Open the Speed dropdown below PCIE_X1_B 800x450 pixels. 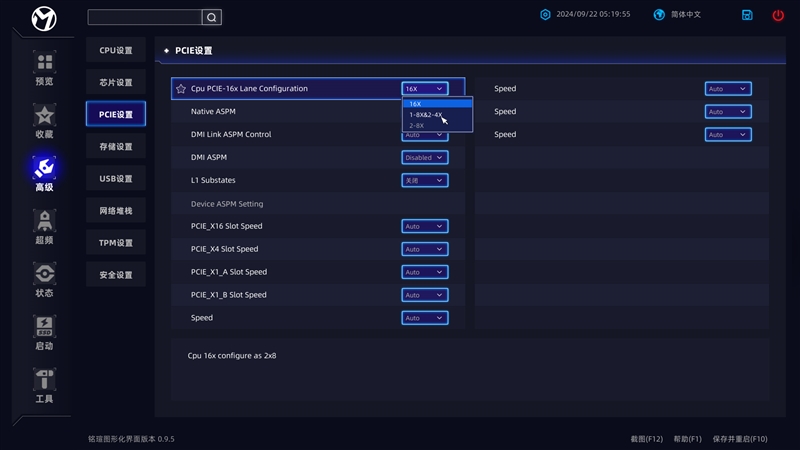pos(425,318)
